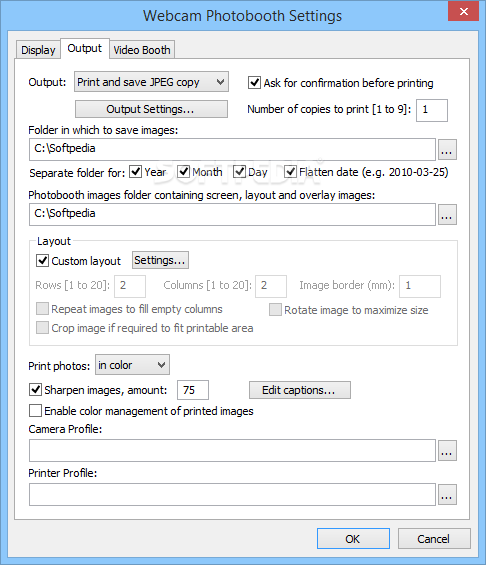This screenshot has height=565, width=486.
Task: Browse for Photobooth images folder
Action: point(447,215)
